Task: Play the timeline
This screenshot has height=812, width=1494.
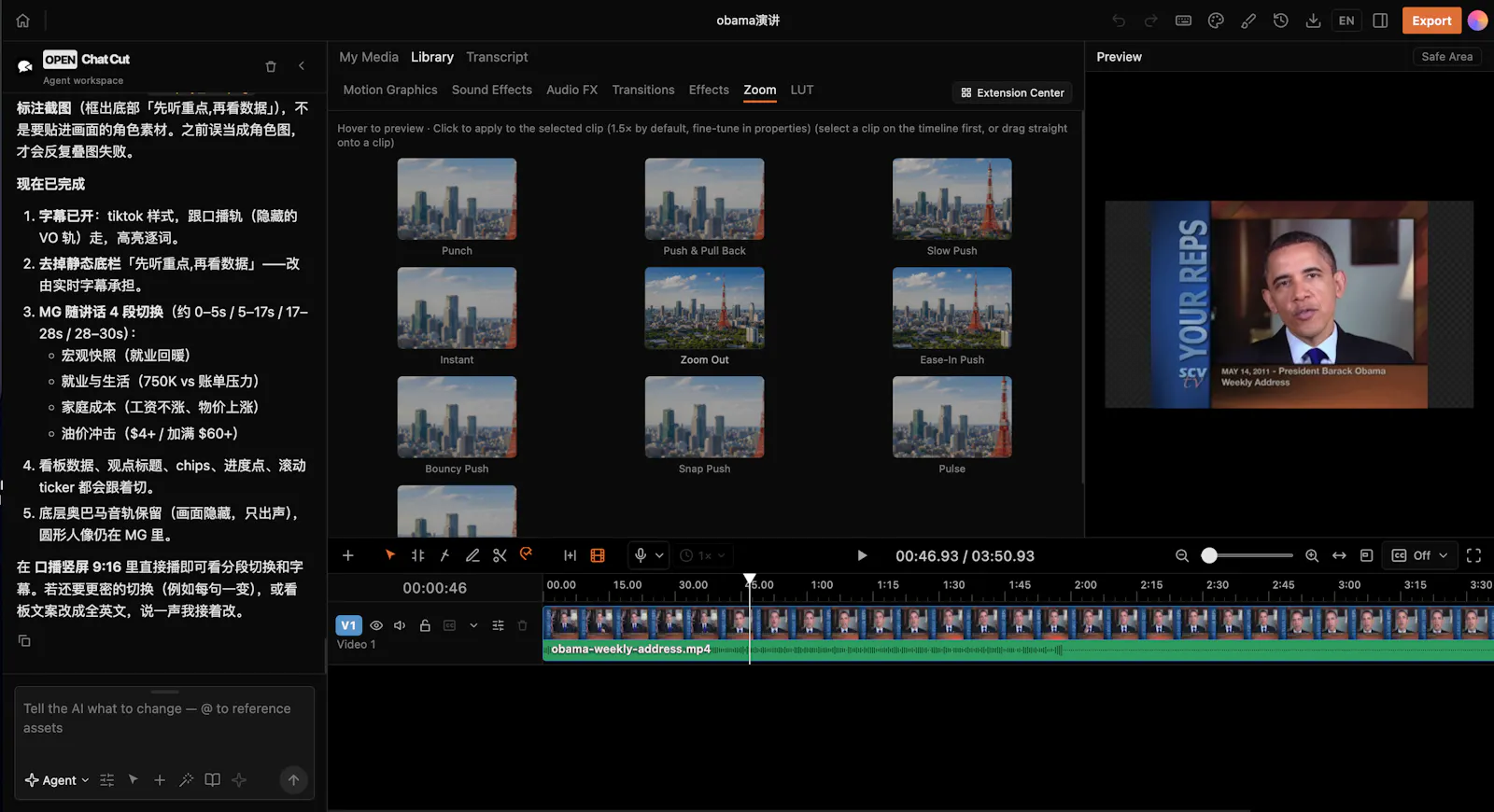Action: tap(862, 555)
